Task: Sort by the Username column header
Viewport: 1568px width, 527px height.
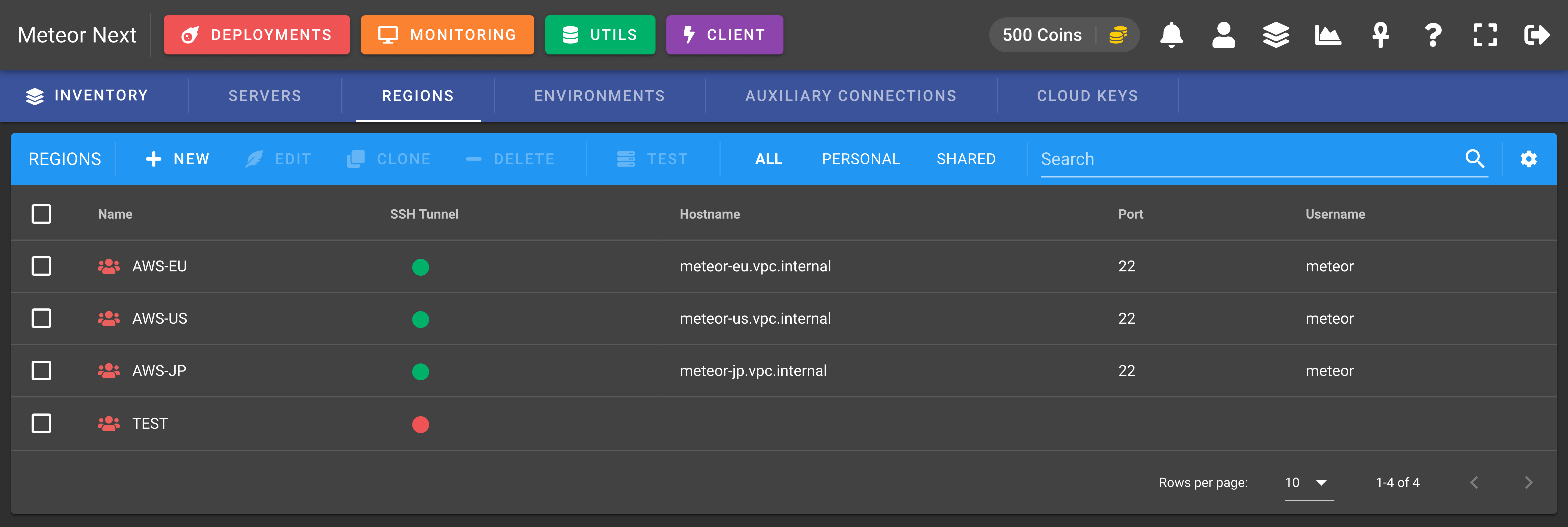Action: click(1335, 214)
